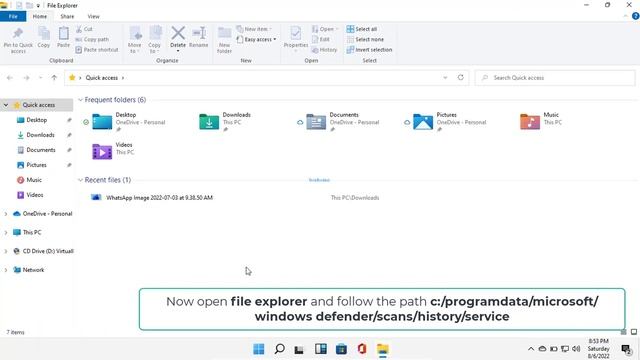Open taskbar Search magnifier
Viewport: 640px width, 360px height.
[x=280, y=349]
